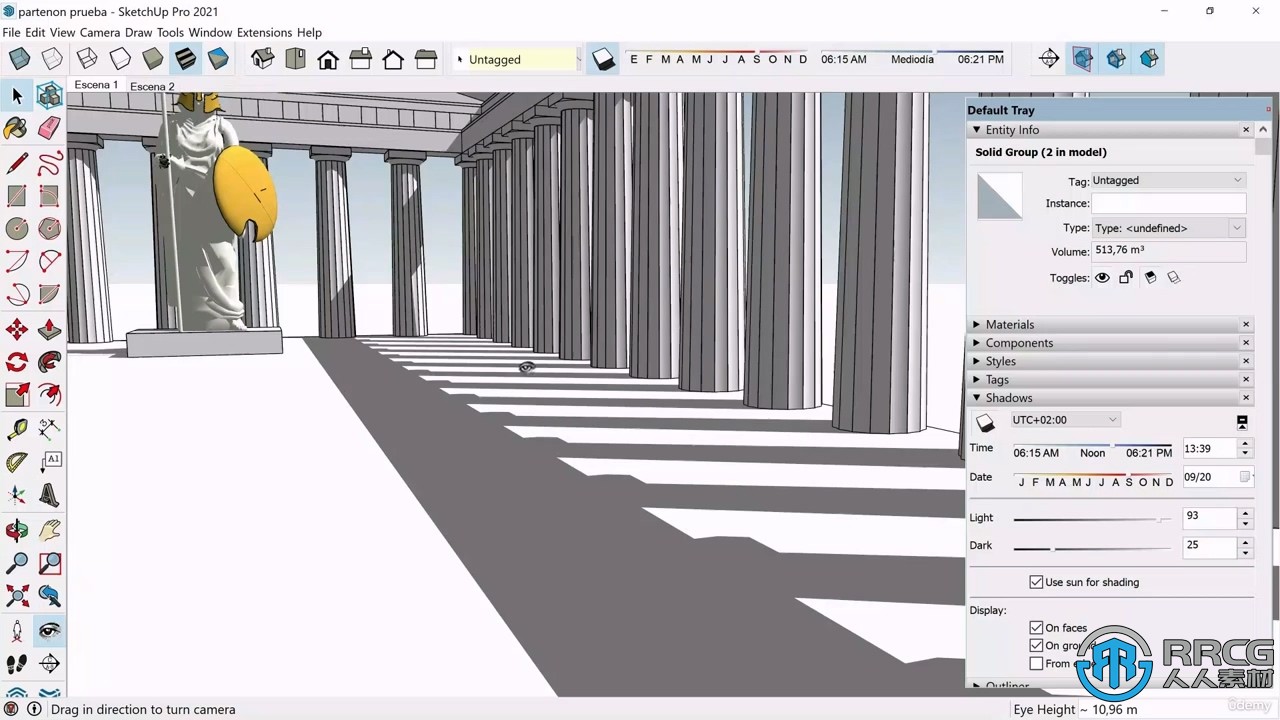Open the Extensions menu
Image resolution: width=1280 pixels, height=720 pixels.
(x=264, y=32)
